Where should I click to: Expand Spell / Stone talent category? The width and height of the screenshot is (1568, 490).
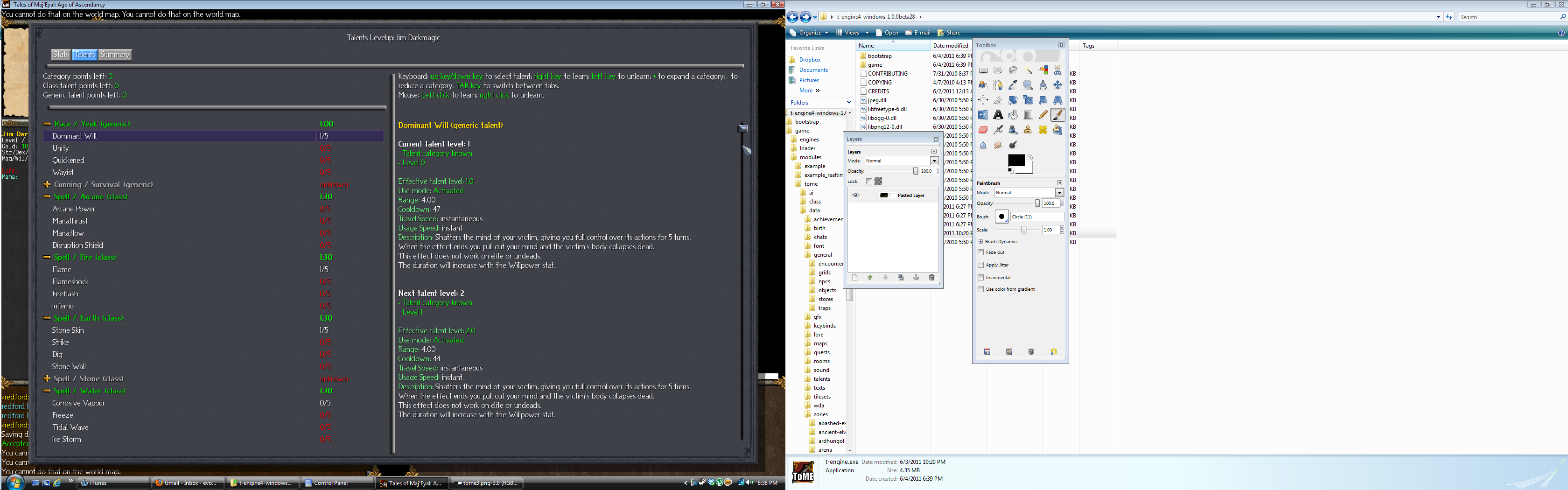coord(47,378)
